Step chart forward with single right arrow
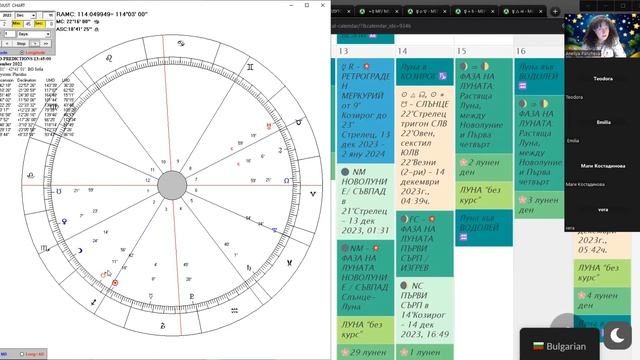Viewport: 640px width, 360px height. point(35,43)
